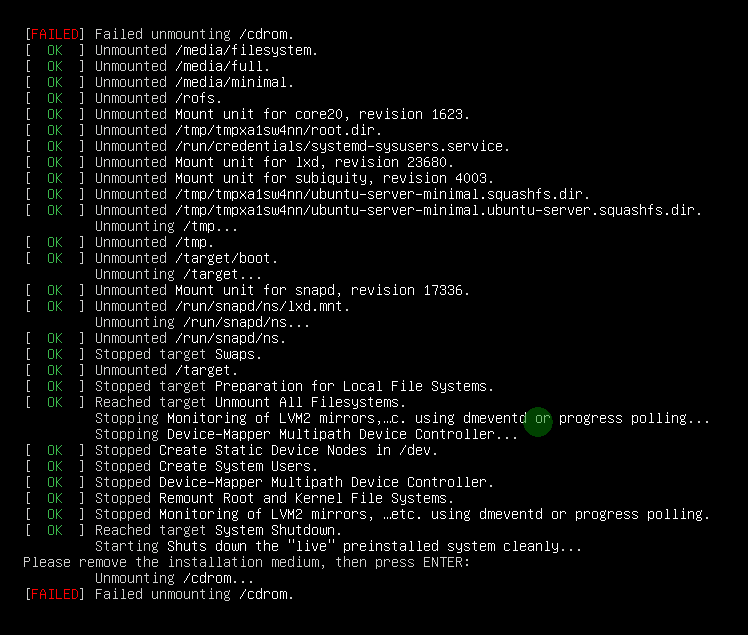Click the 'Unmounted /media/minimal.' line
The image size is (748, 635).
(x=194, y=82)
